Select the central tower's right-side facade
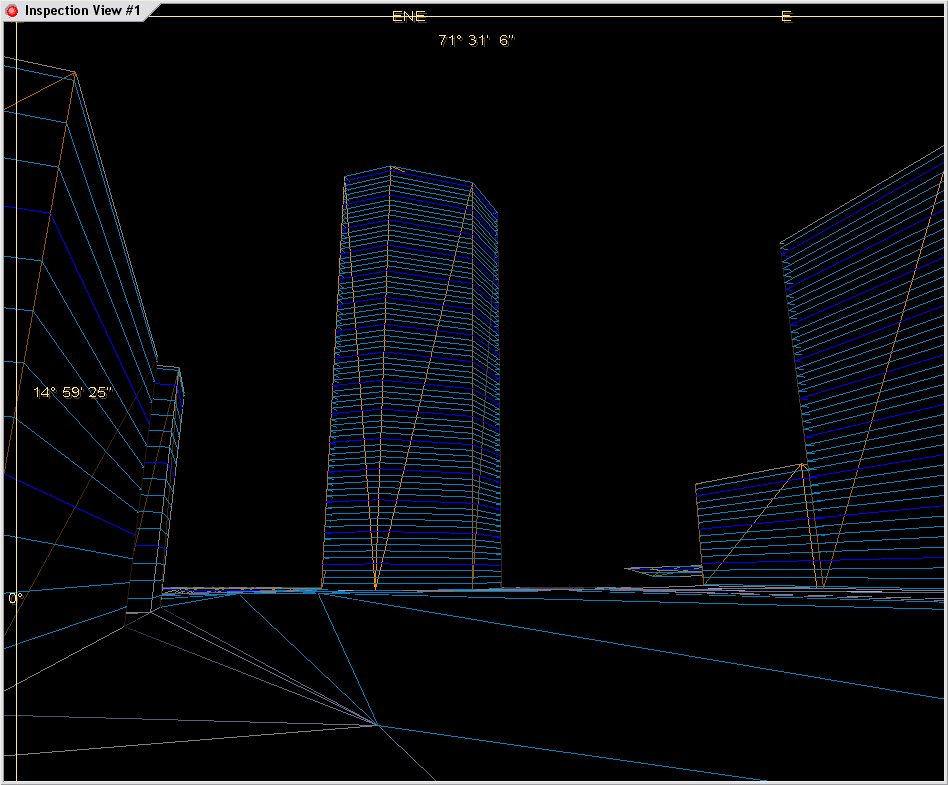 click(x=485, y=400)
